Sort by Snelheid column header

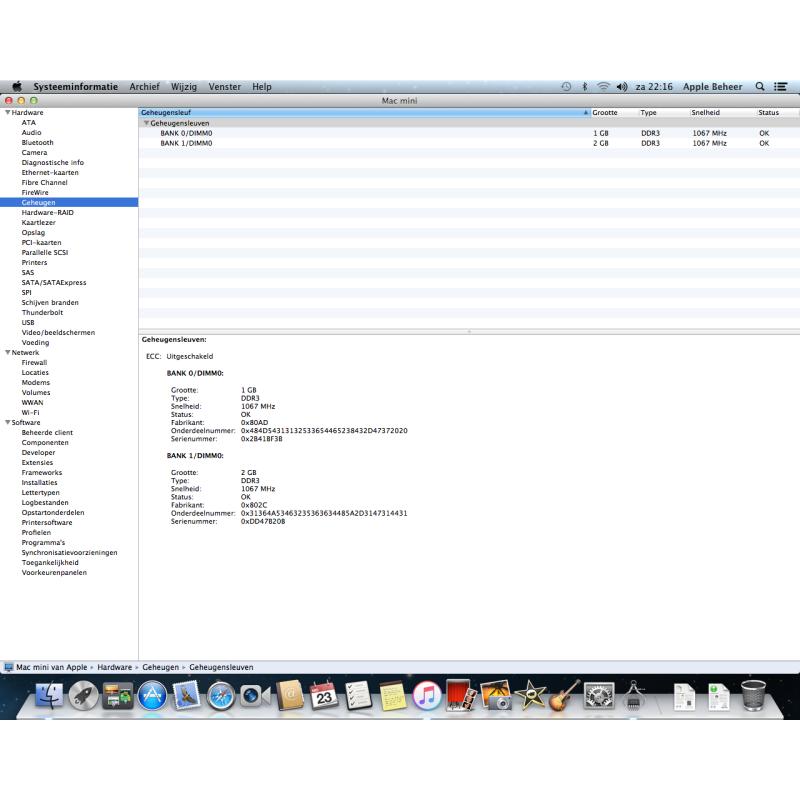[722, 112]
